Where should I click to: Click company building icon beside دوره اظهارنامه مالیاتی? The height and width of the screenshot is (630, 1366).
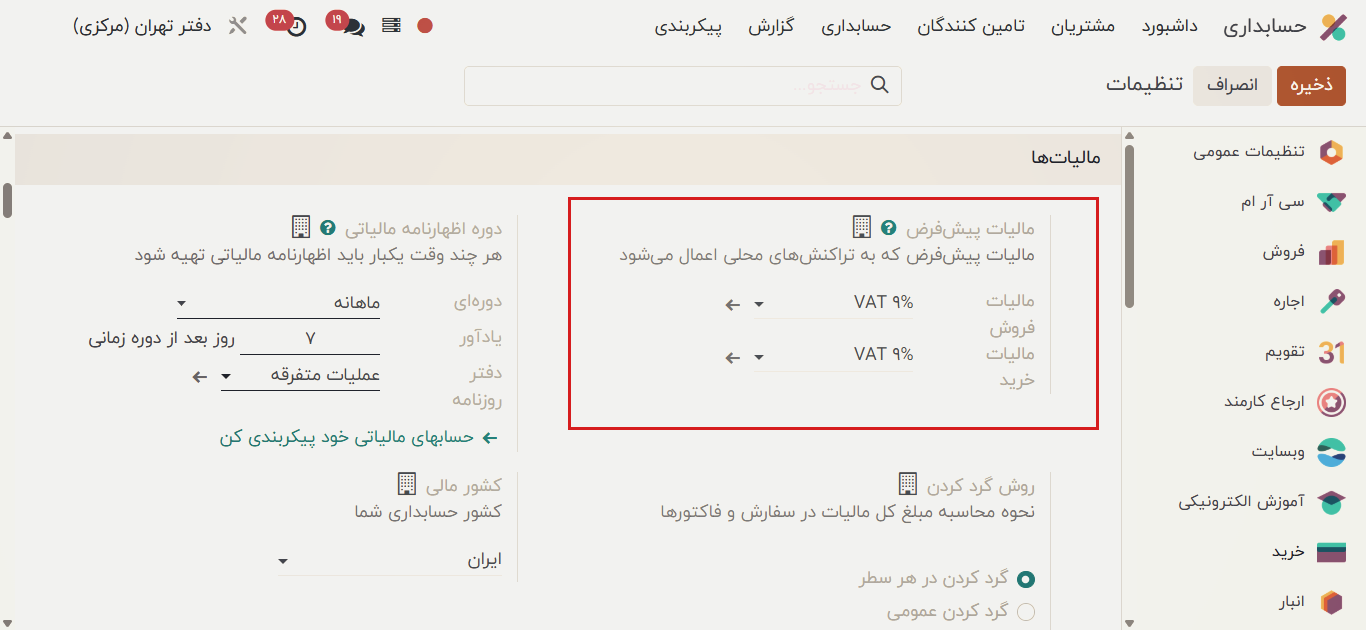(x=301, y=227)
